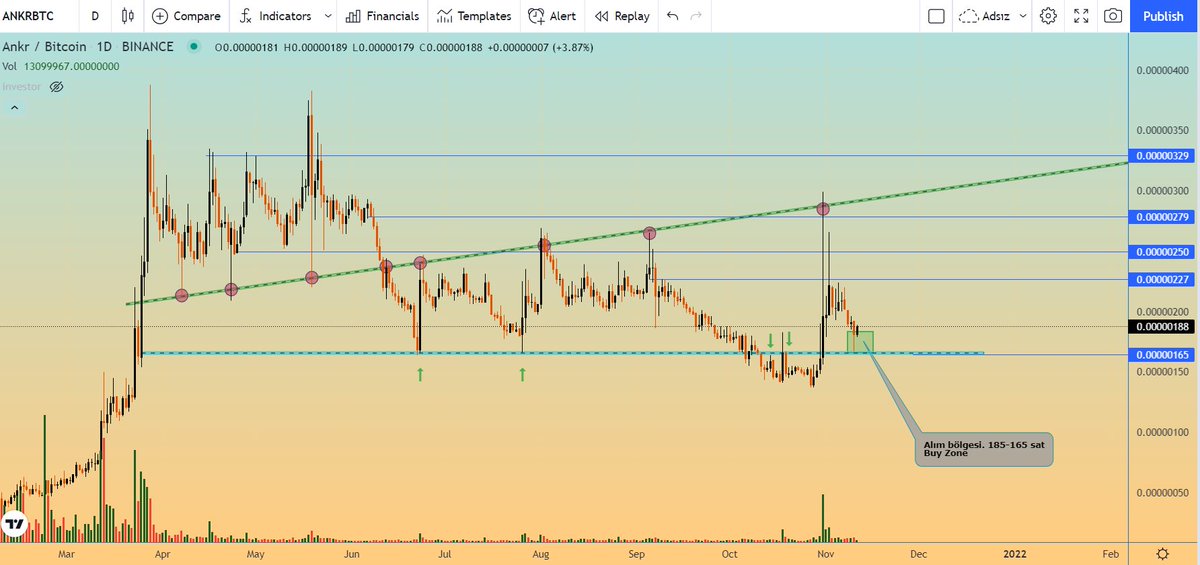
Task: Select the green Buy Zone rectangle
Action: click(x=860, y=341)
